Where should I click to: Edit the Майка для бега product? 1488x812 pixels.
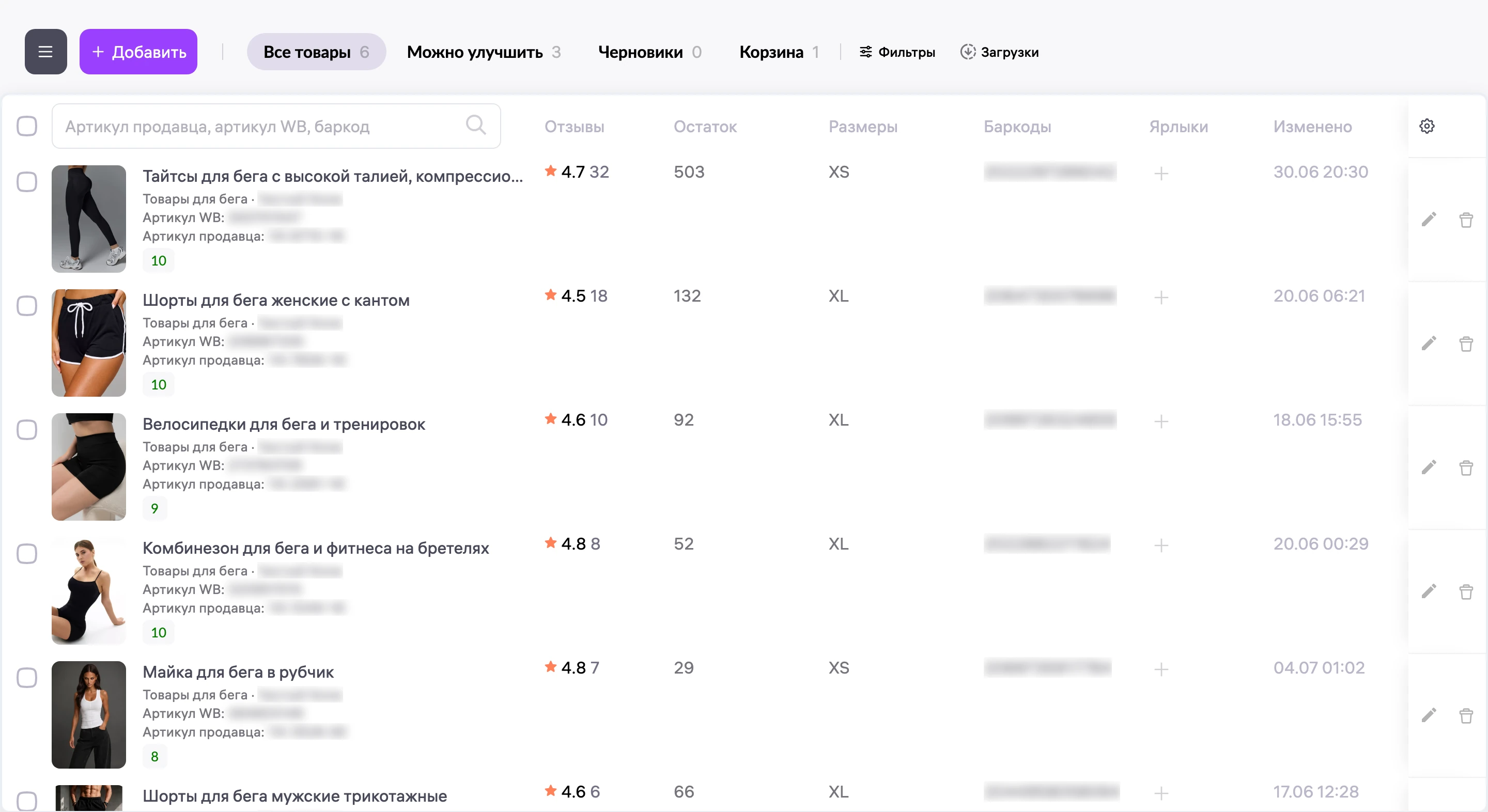point(1429,715)
